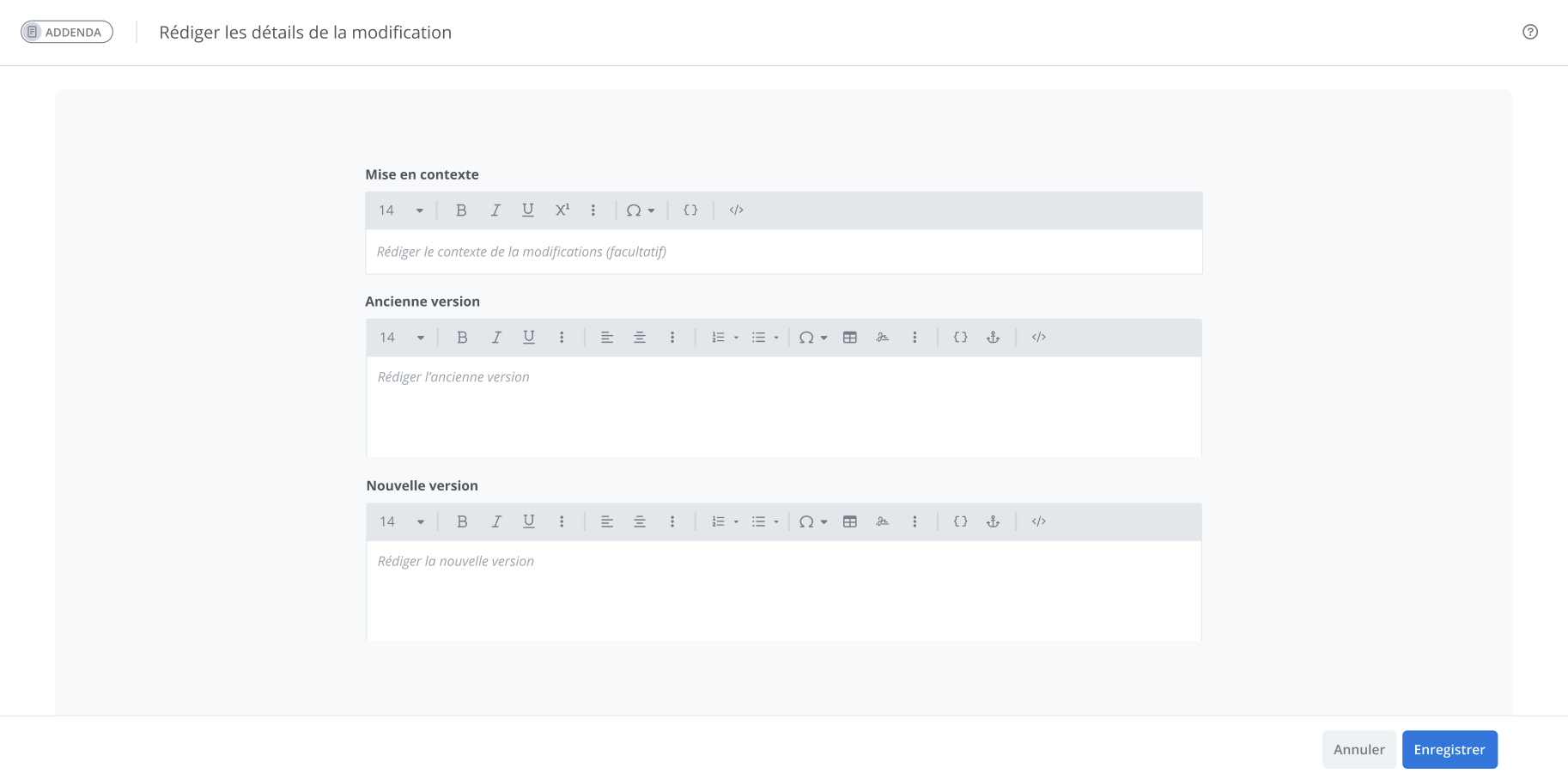Image resolution: width=1568 pixels, height=780 pixels.
Task: Insert curly braces variable in Mise en contexte
Action: 690,210
